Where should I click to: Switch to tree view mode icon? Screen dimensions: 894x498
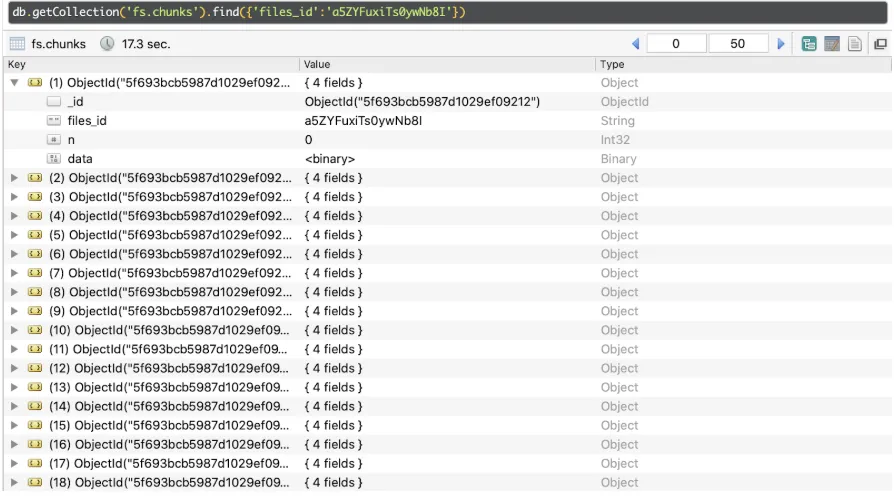coord(808,44)
